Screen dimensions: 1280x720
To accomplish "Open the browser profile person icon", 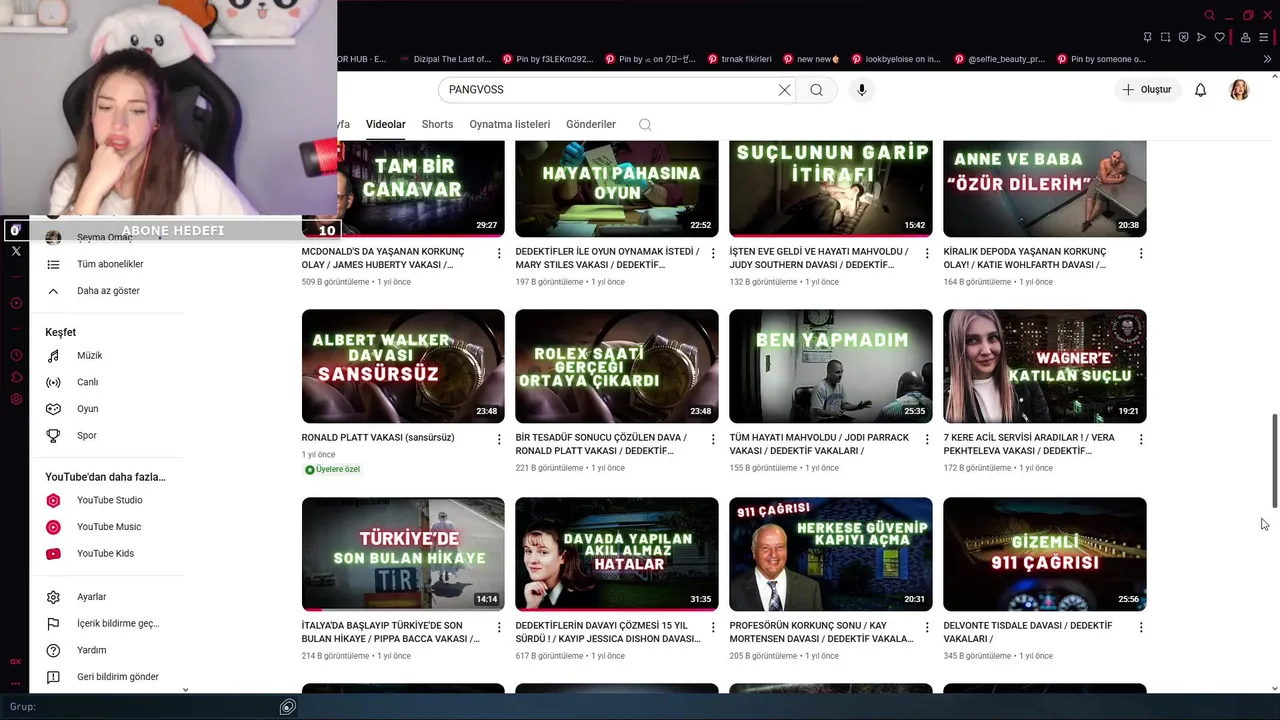I will pyautogui.click(x=1246, y=37).
